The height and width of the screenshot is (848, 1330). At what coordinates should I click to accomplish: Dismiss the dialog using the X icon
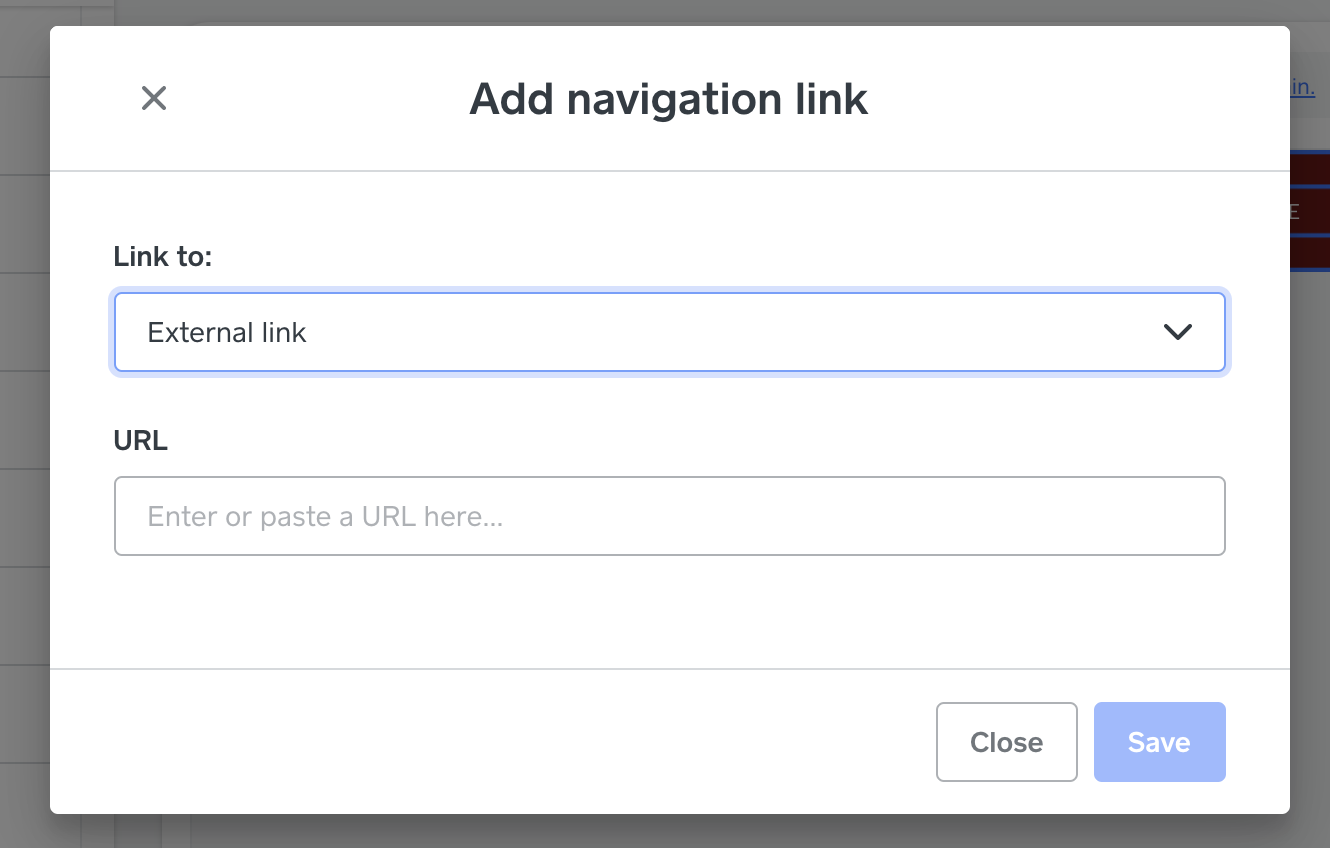click(154, 98)
